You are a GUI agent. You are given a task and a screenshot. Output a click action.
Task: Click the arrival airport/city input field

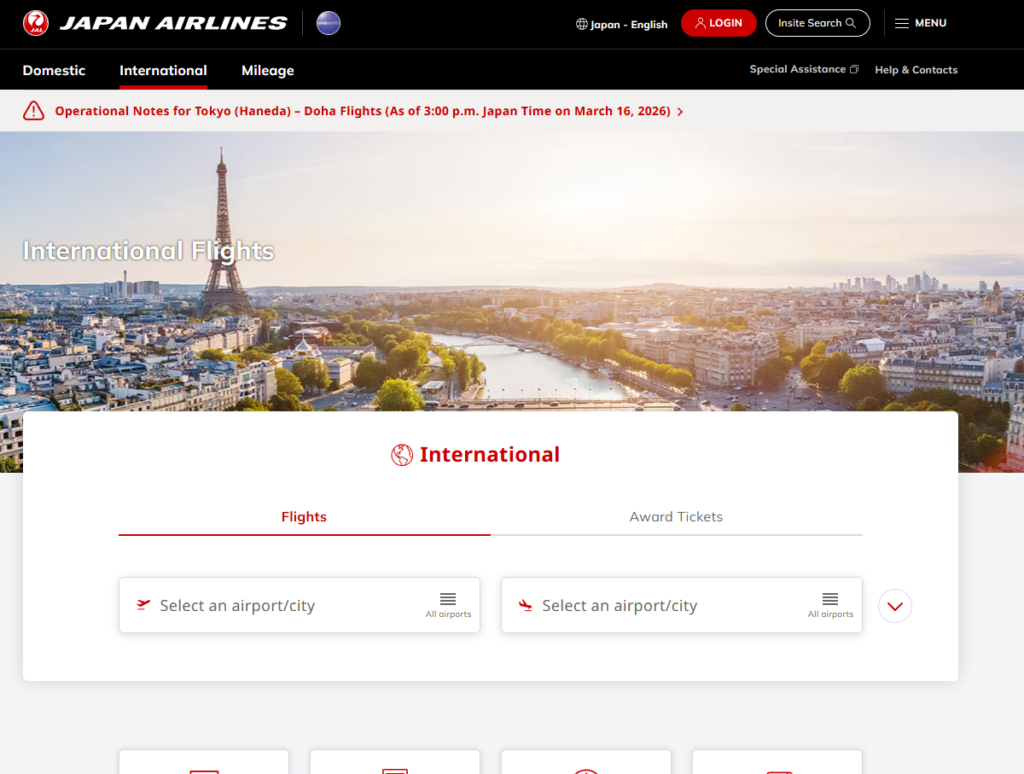coord(660,606)
